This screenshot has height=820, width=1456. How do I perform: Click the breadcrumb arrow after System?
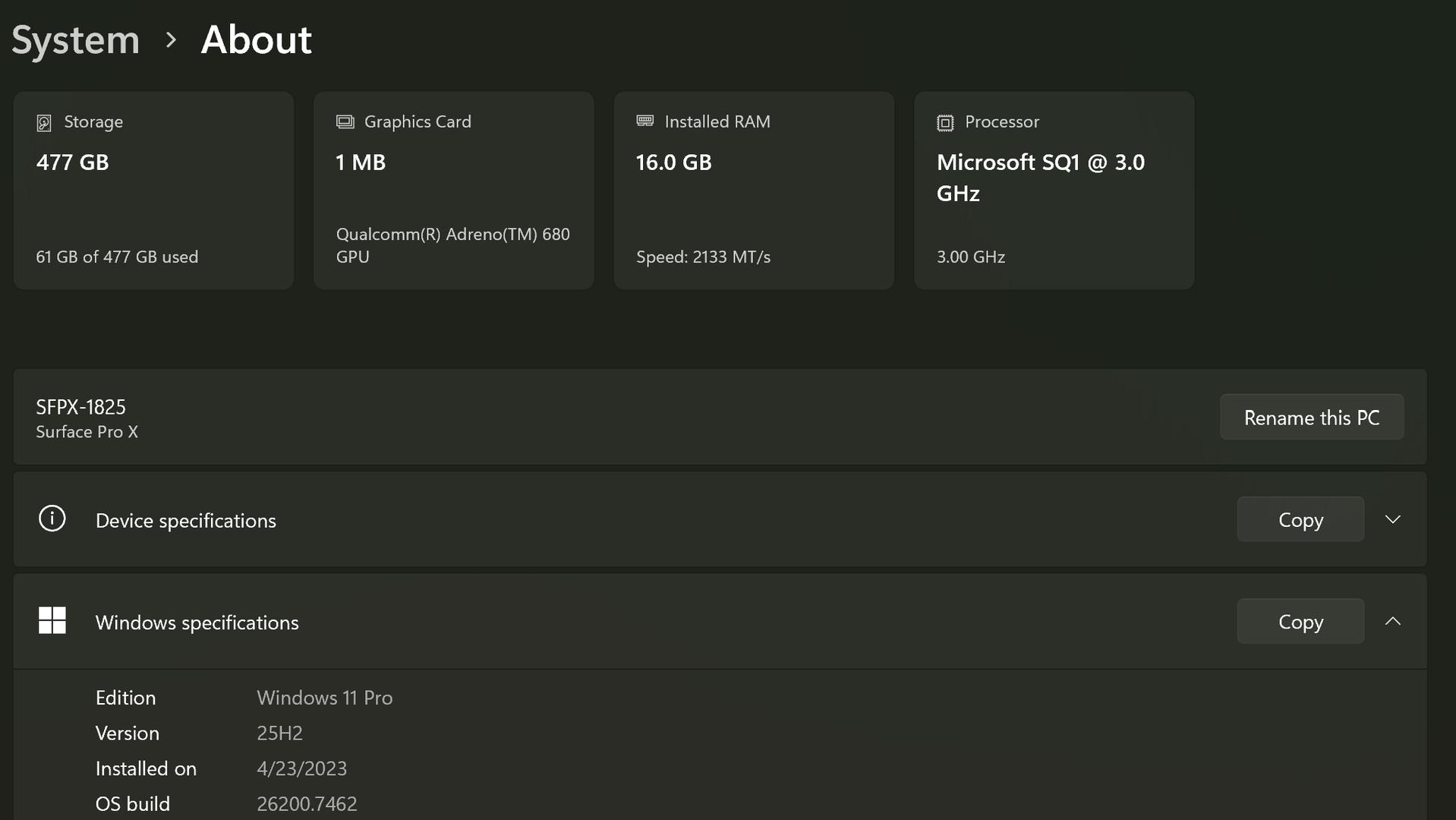171,40
